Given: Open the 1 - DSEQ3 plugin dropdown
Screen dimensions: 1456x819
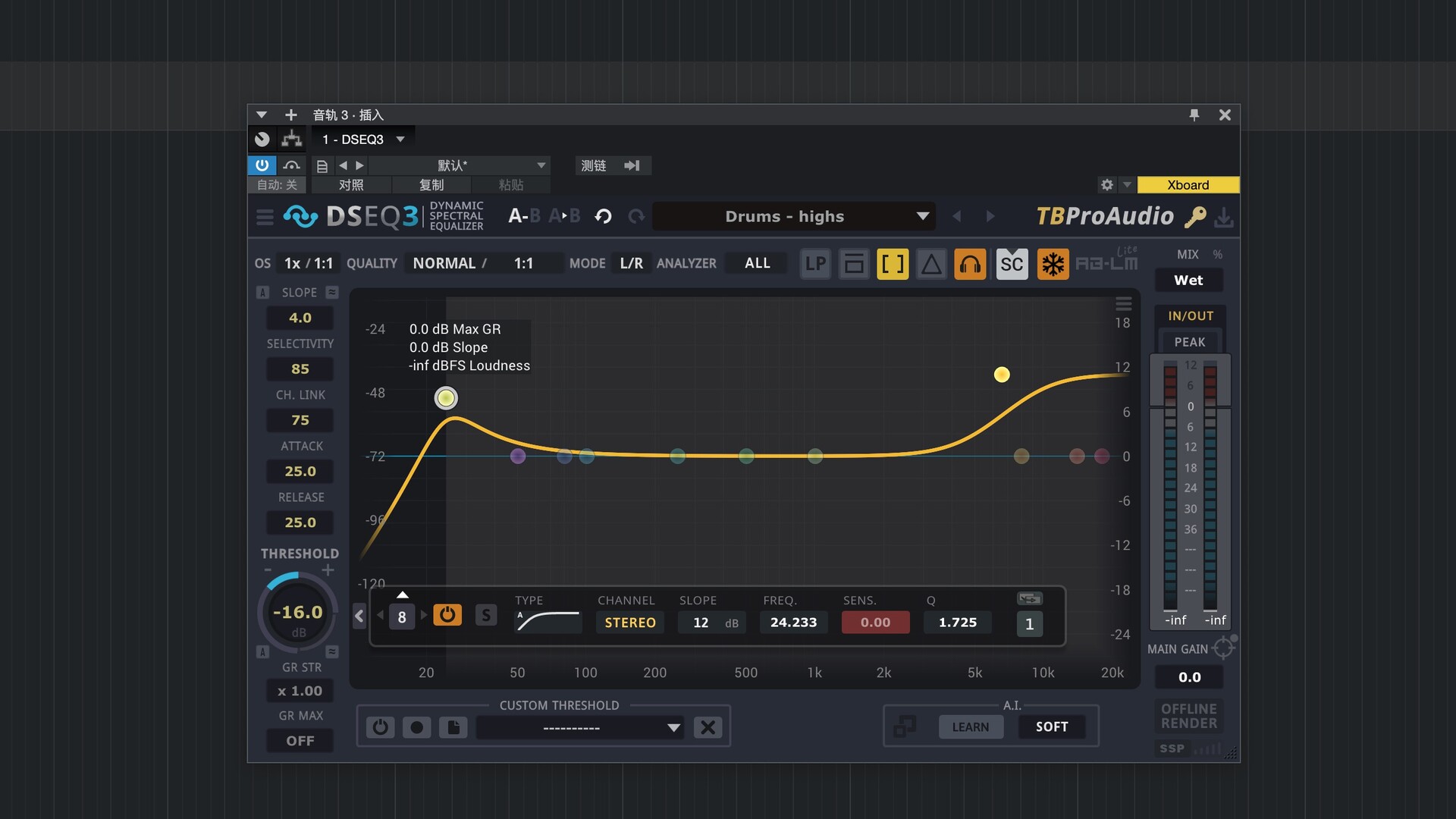Looking at the screenshot, I should click(x=364, y=140).
